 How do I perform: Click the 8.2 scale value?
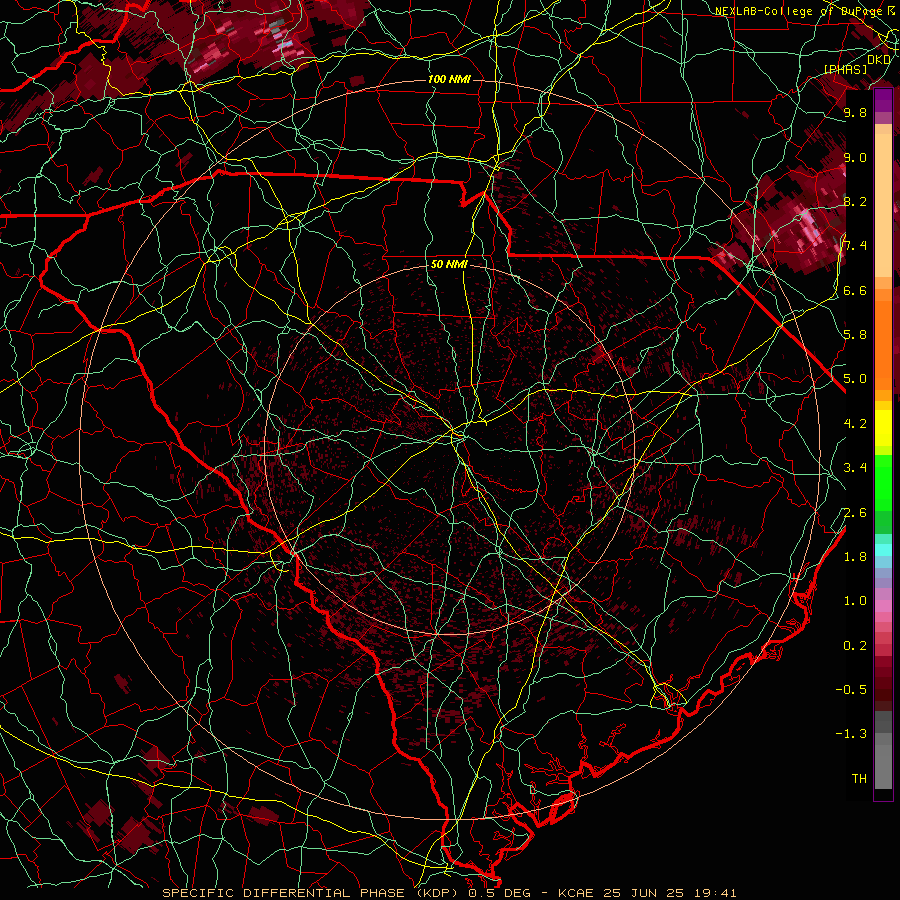coord(855,201)
